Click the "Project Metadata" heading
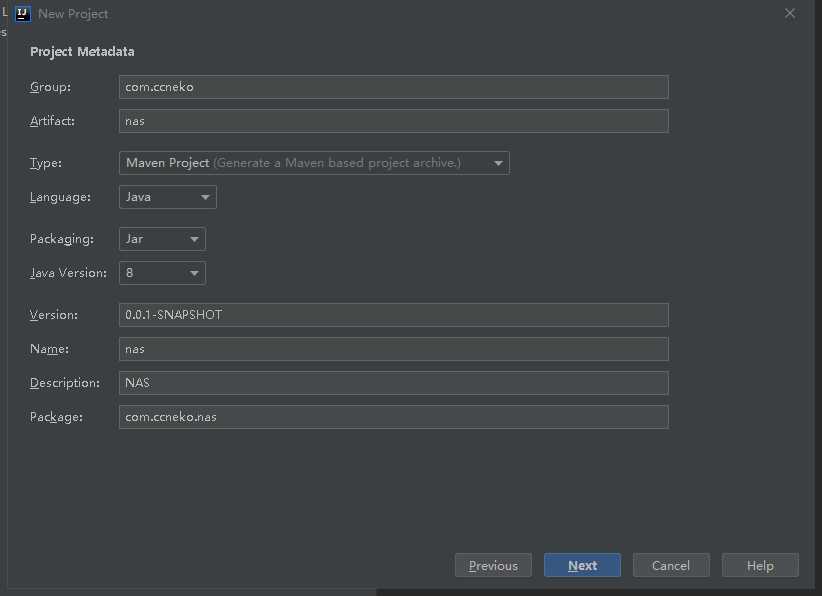Image resolution: width=822 pixels, height=596 pixels. coord(82,52)
